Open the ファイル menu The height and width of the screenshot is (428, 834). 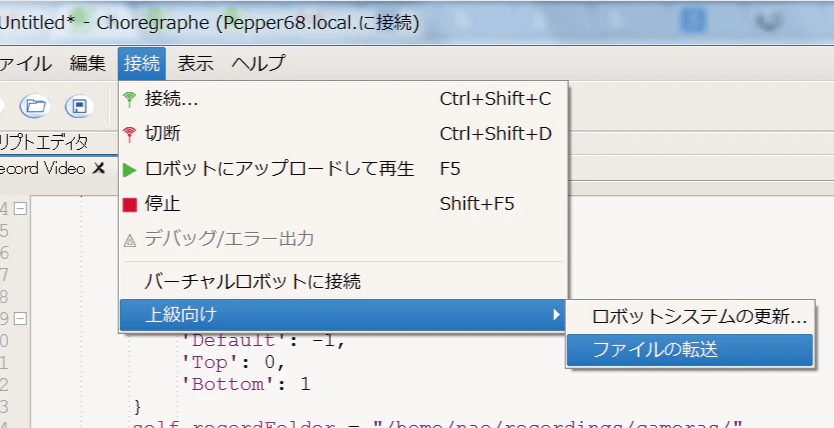24,64
